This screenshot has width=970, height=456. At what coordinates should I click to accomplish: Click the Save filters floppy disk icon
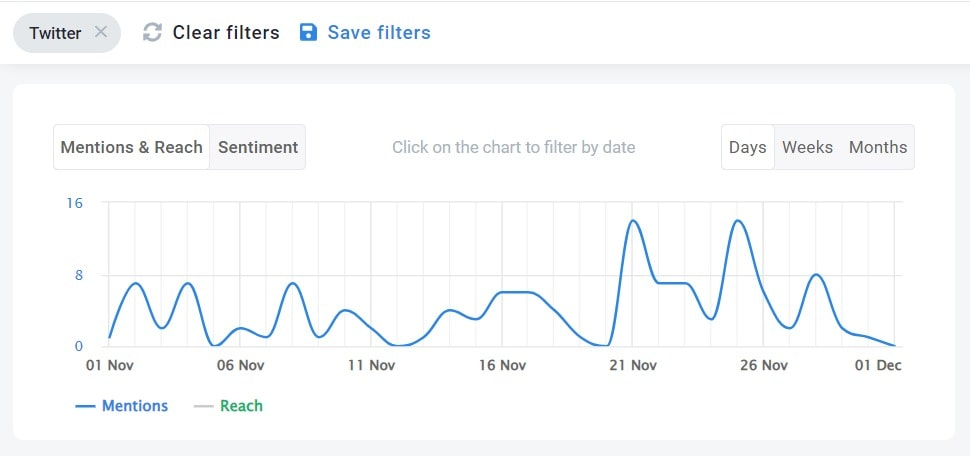pyautogui.click(x=308, y=33)
